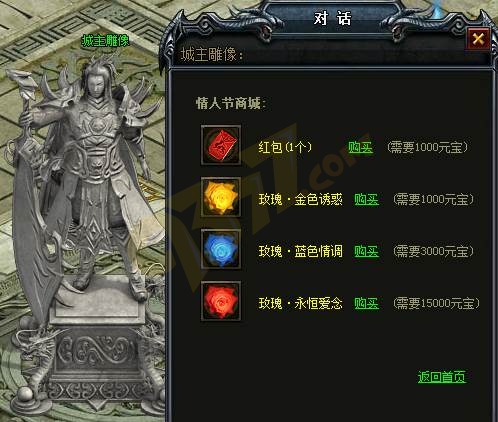498x422 pixels.
Task: Click the 玫瑰·永恒爱念 item name
Action: [301, 303]
